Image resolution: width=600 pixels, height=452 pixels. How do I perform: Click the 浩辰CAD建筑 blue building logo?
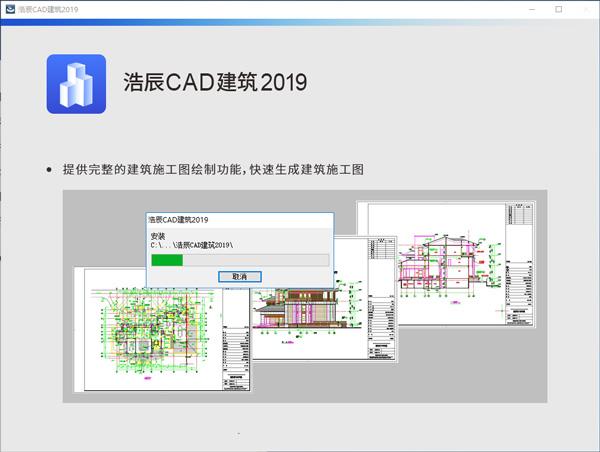click(76, 84)
